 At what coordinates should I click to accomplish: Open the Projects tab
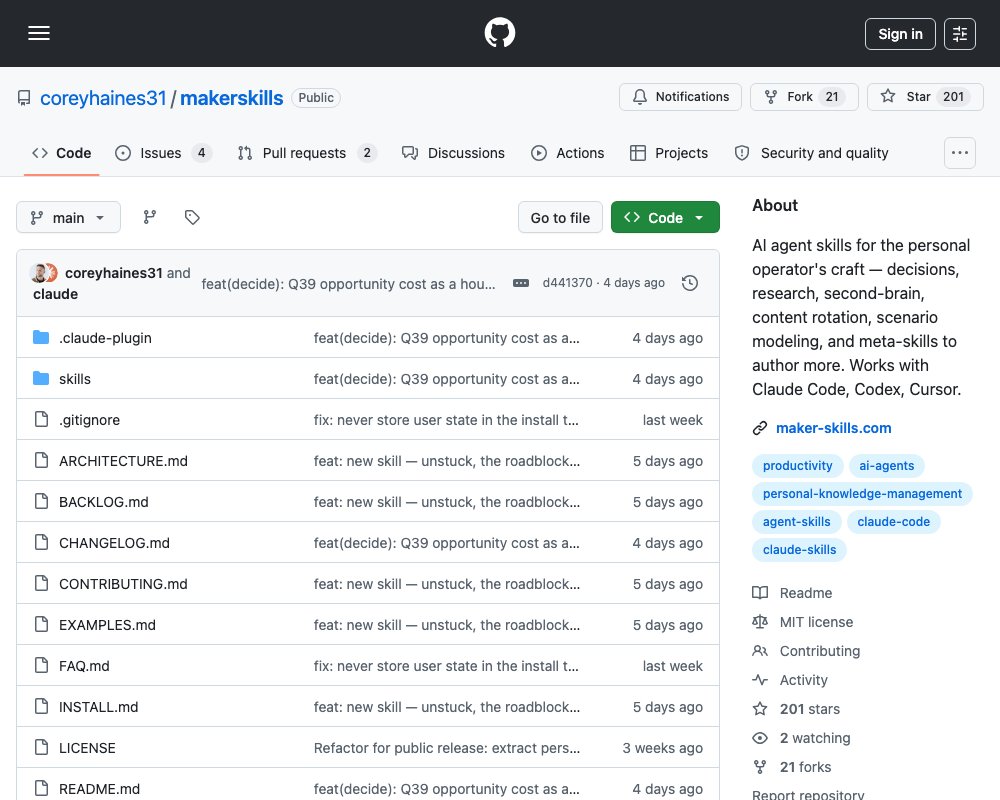[668, 153]
